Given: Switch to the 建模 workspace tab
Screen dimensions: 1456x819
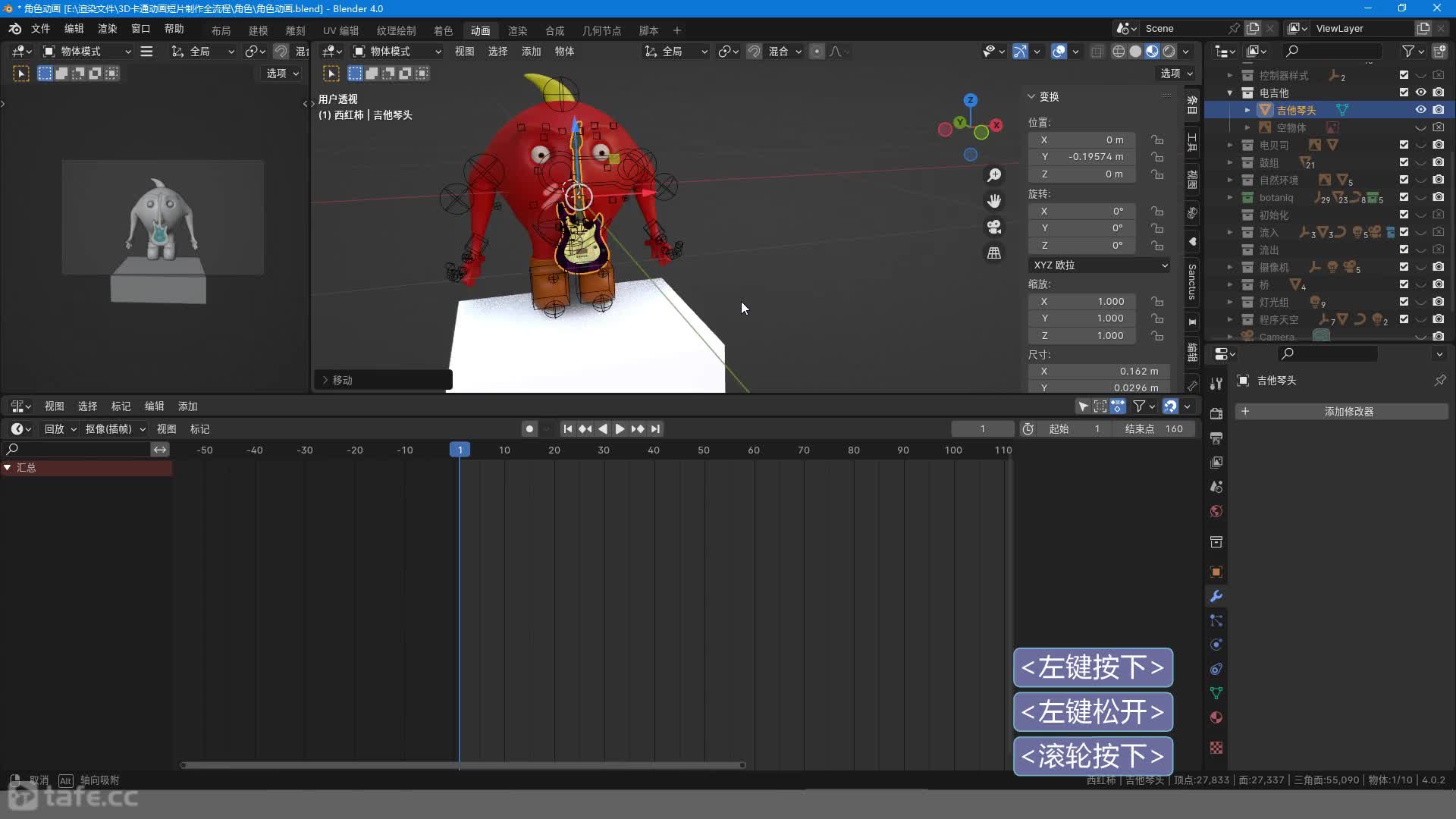Looking at the screenshot, I should pyautogui.click(x=258, y=30).
